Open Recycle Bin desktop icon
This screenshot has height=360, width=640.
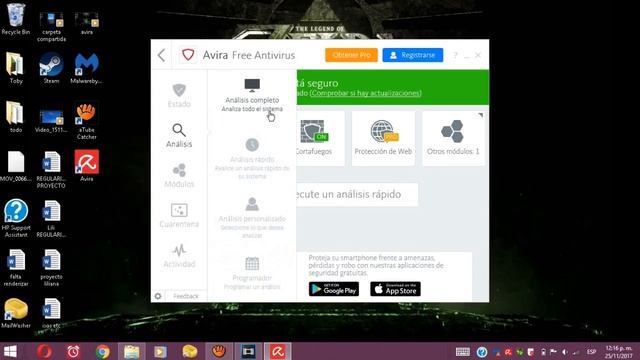coord(16,18)
